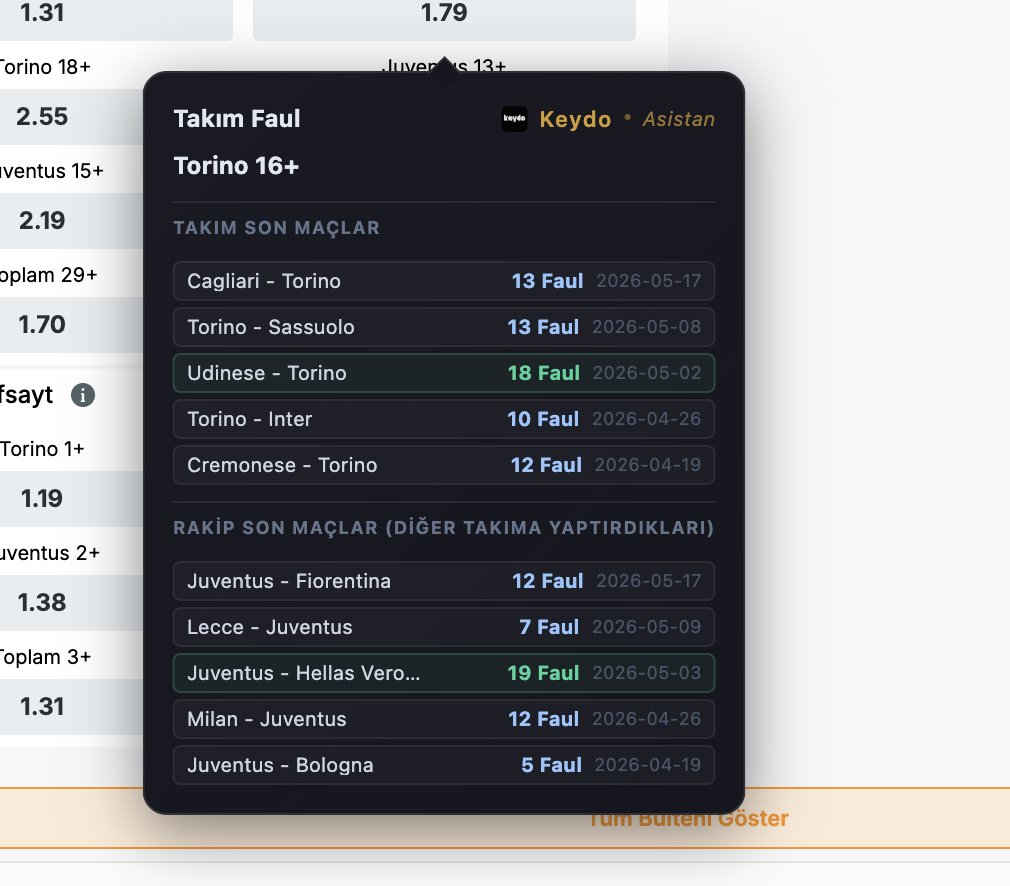The height and width of the screenshot is (886, 1010).
Task: Click the Torino 16+ heading
Action: click(236, 166)
